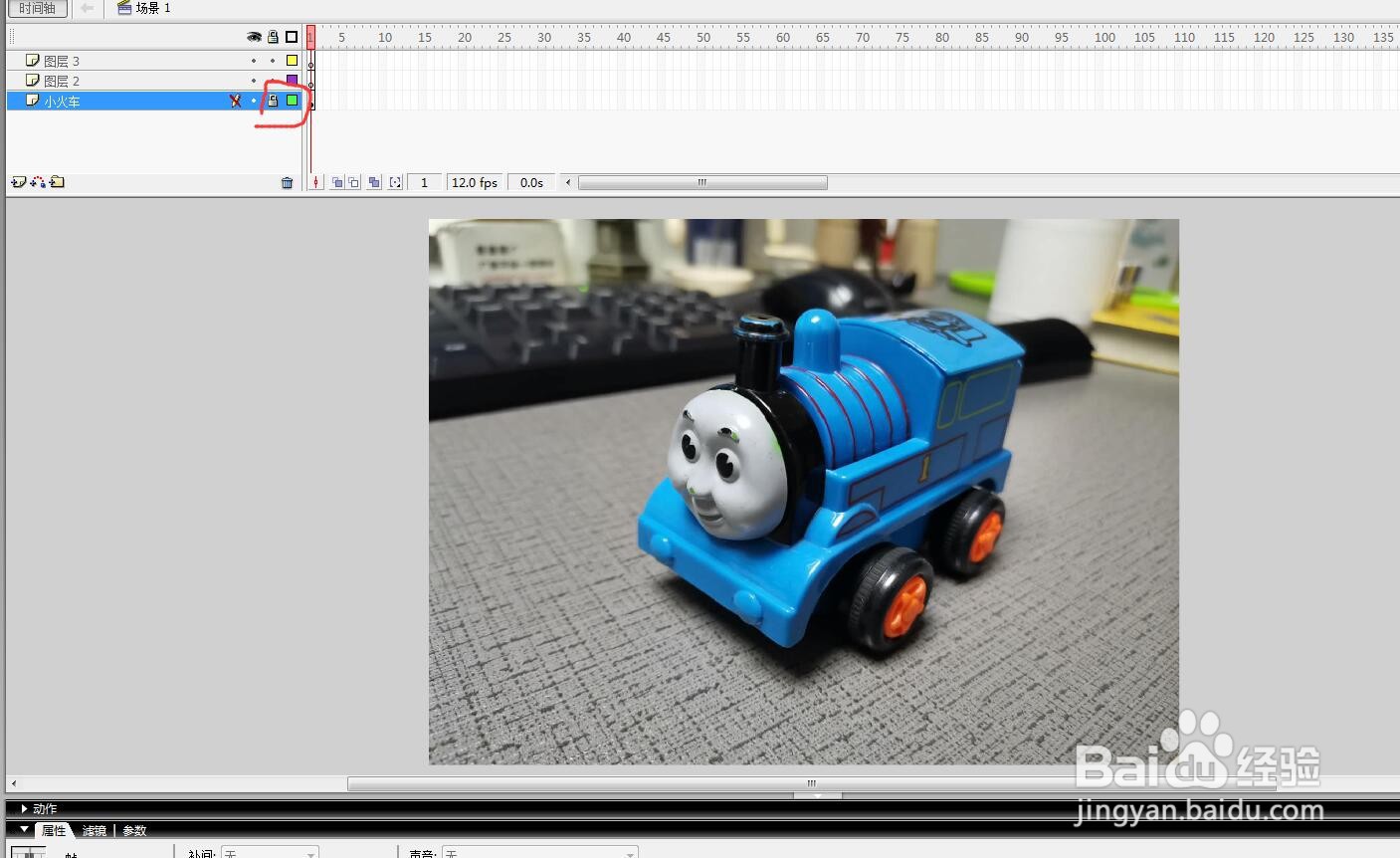The image size is (1400, 858).
Task: Select the 图层 3 layer name
Action: (x=62, y=61)
